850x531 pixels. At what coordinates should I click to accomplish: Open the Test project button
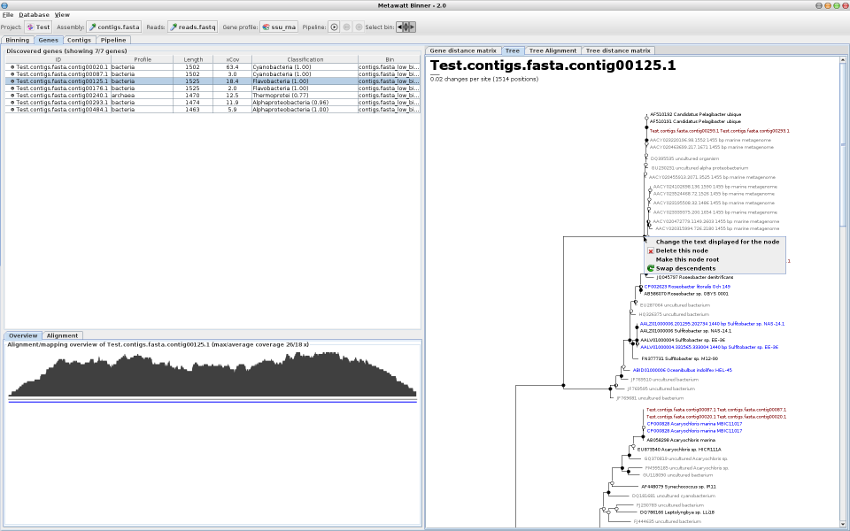point(38,27)
